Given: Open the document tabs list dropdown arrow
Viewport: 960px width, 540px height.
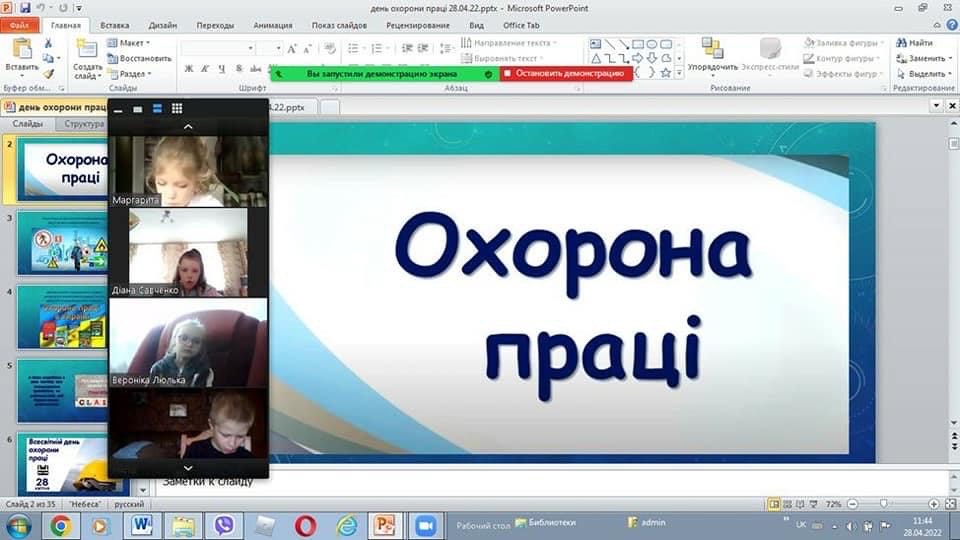Looking at the screenshot, I should coord(936,106).
